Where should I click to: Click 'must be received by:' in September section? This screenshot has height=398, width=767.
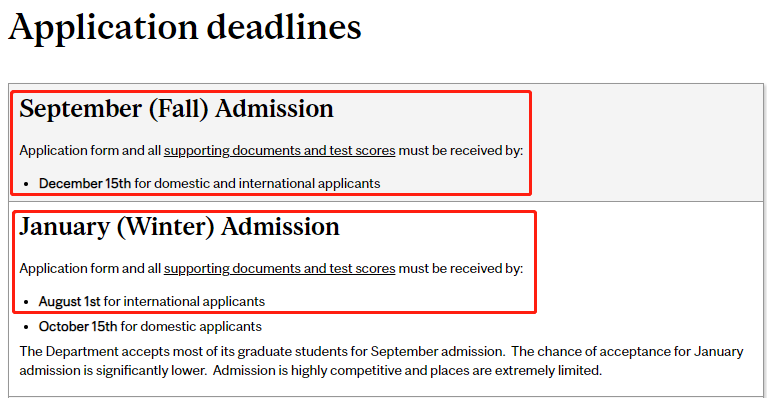(461, 151)
